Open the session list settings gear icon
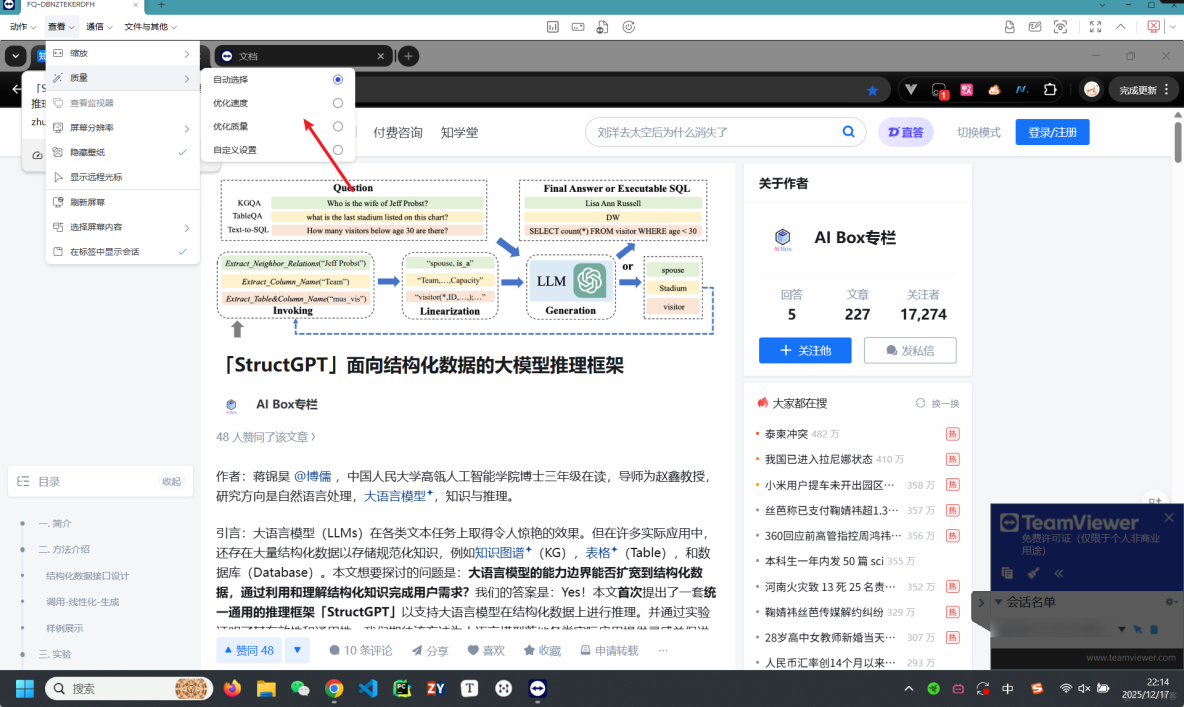1184x707 pixels. coord(1168,601)
